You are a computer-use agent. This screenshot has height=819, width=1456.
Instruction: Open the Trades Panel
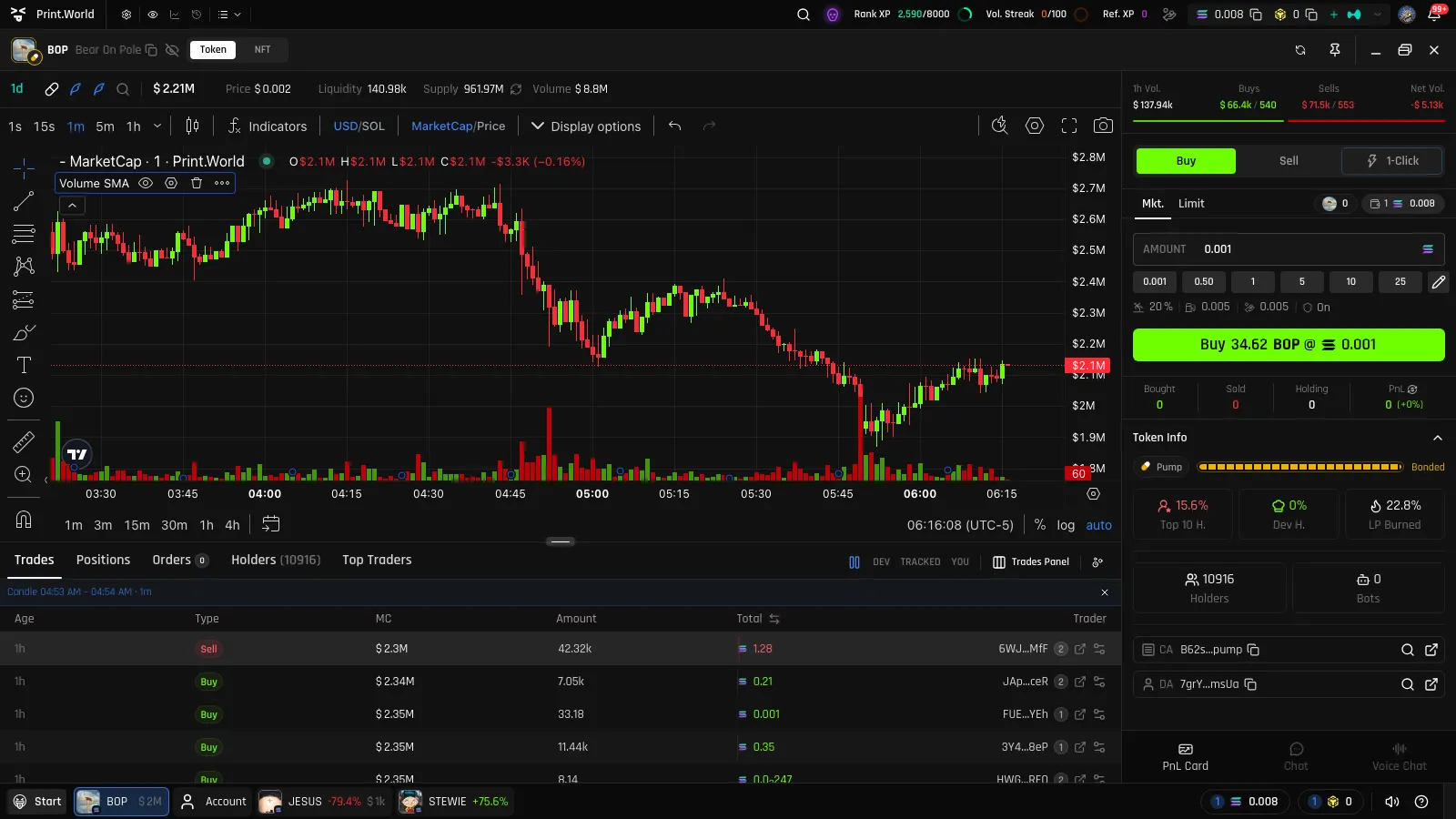pos(1031,562)
